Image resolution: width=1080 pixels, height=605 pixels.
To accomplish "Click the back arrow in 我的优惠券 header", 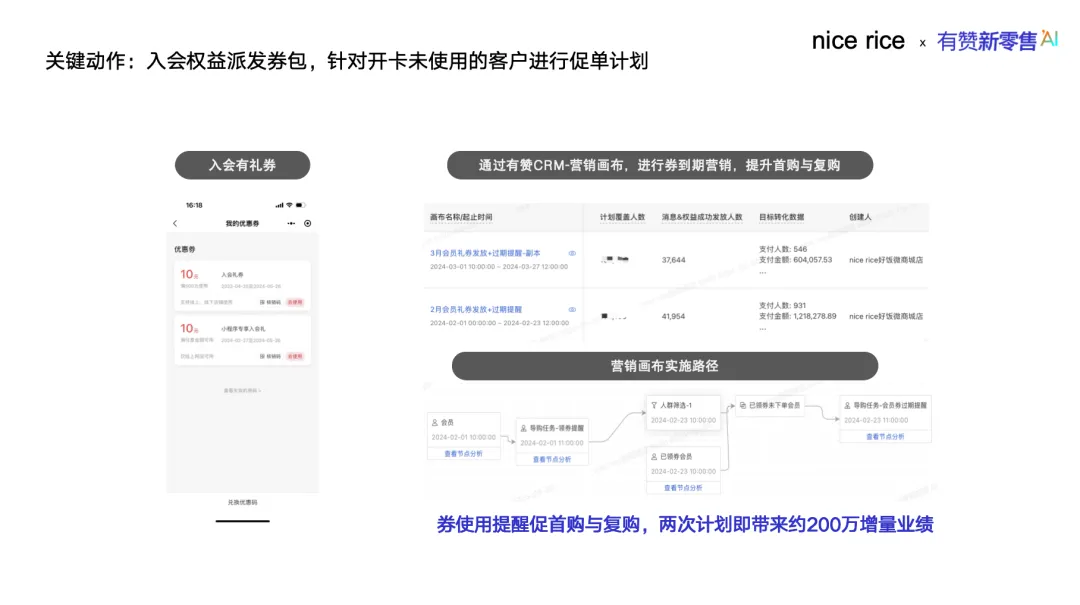I will 174,223.
